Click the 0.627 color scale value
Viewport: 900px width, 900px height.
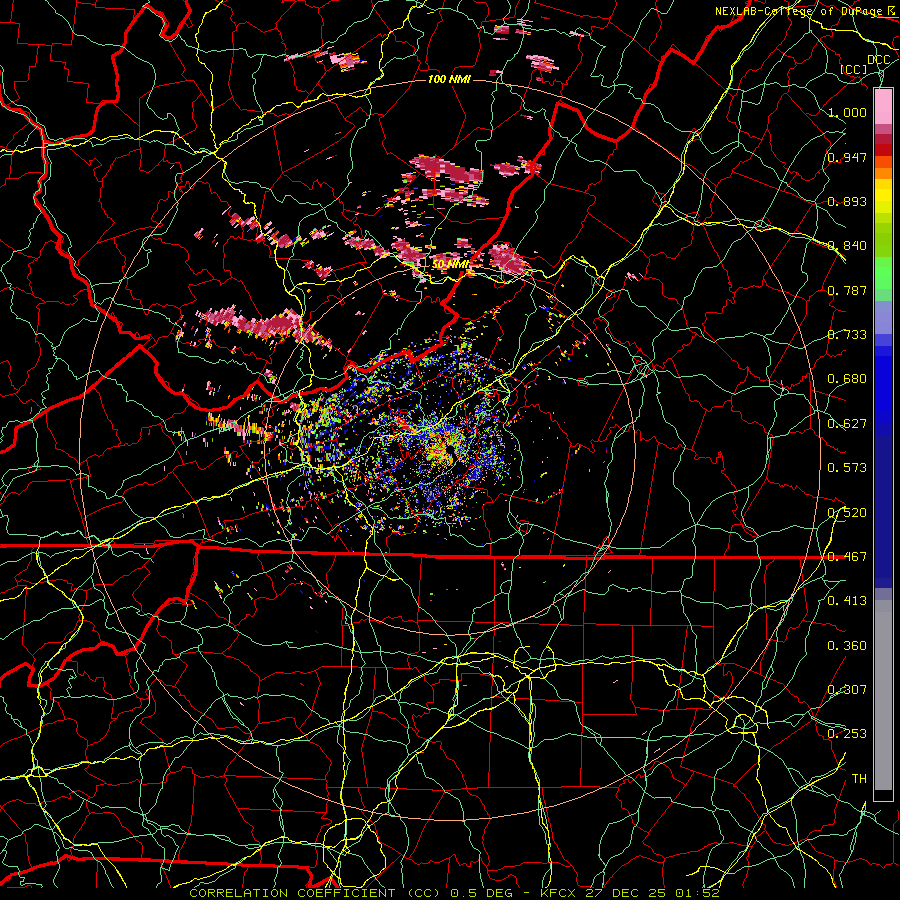coord(847,424)
